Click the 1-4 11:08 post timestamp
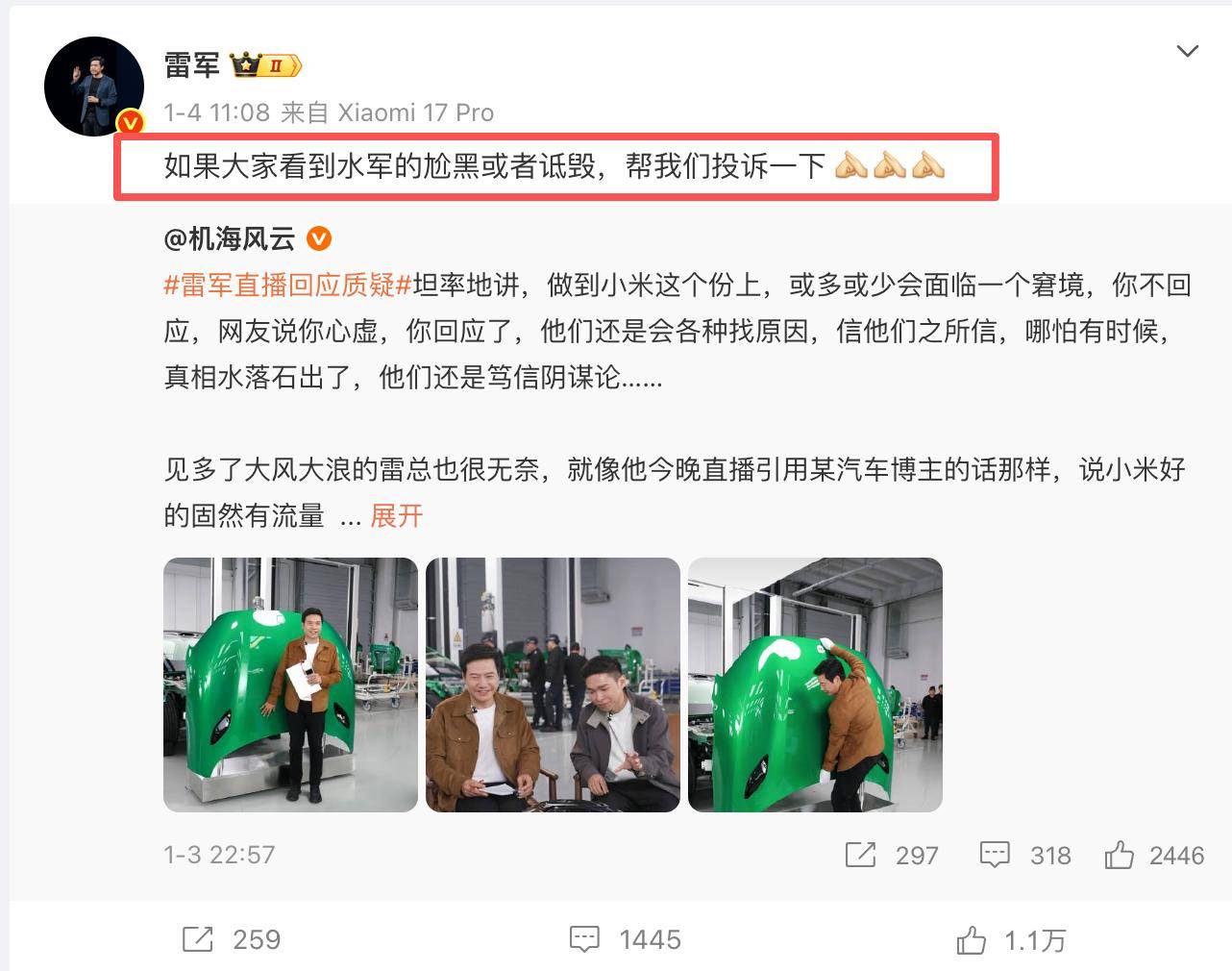 pos(216,112)
